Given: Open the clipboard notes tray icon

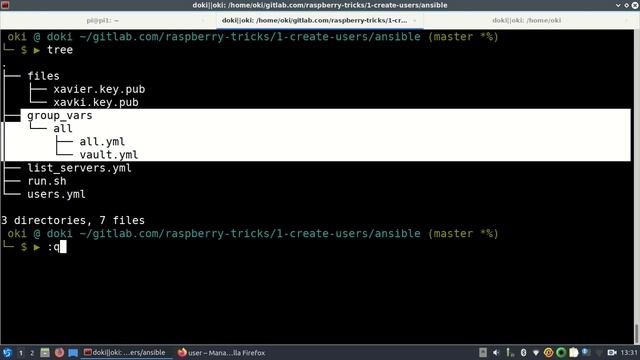Looking at the screenshot, I should [574, 353].
